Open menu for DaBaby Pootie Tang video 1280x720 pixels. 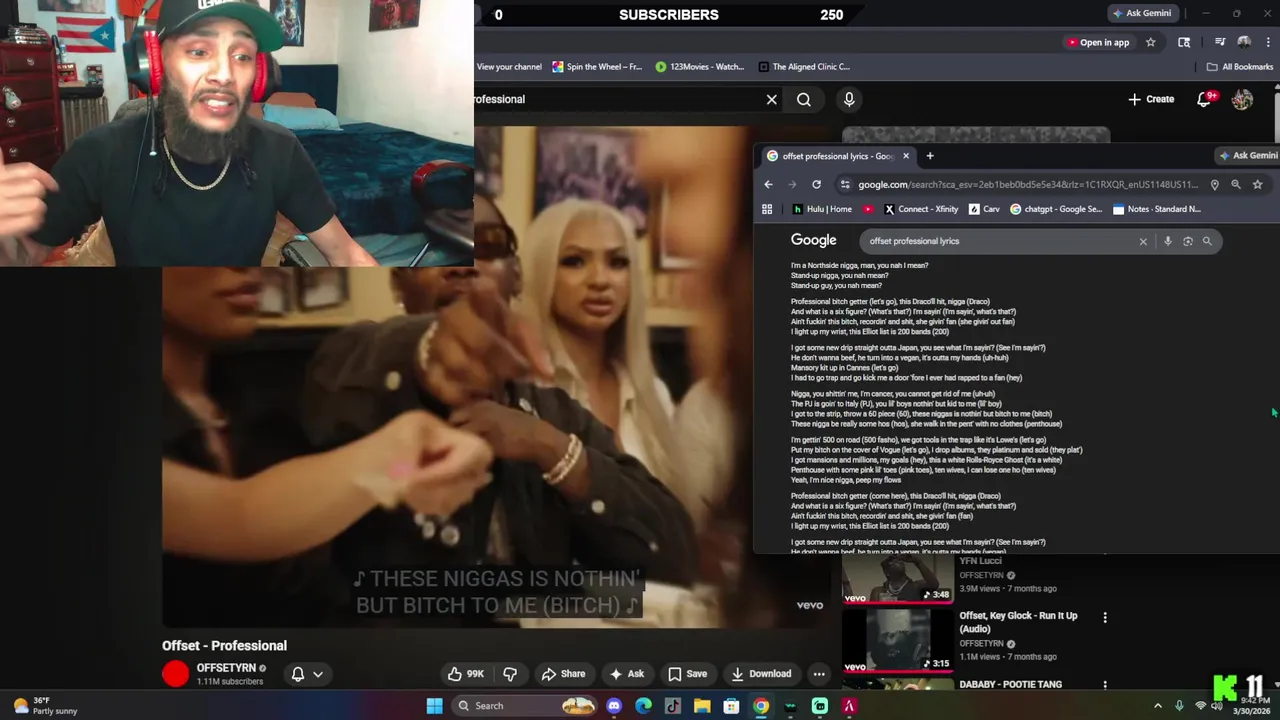[x=1105, y=686]
